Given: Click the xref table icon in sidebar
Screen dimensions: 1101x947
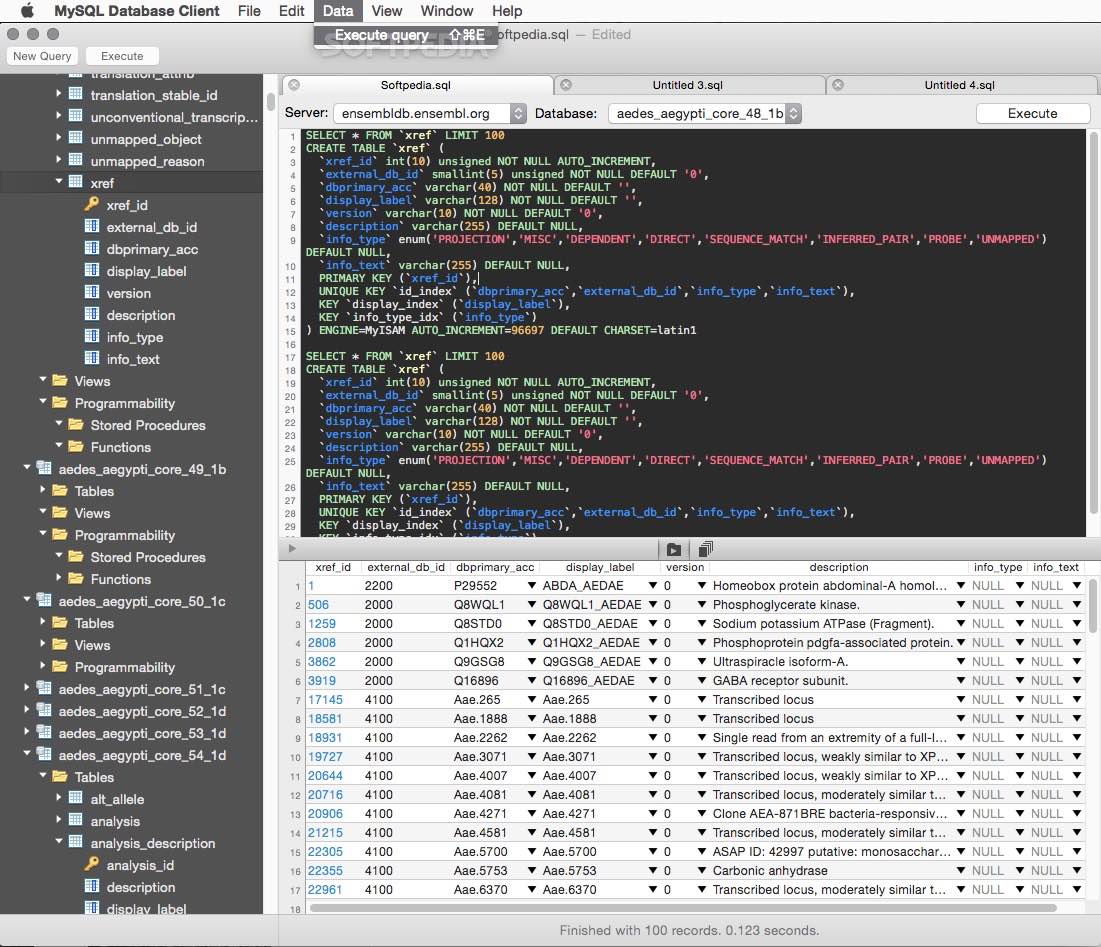Looking at the screenshot, I should click(x=76, y=182).
